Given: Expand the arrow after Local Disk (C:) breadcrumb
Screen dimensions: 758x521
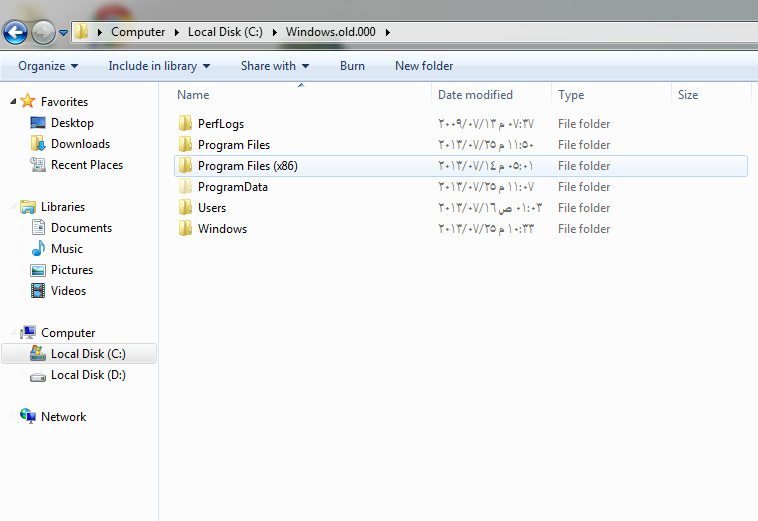Looking at the screenshot, I should pyautogui.click(x=275, y=32).
